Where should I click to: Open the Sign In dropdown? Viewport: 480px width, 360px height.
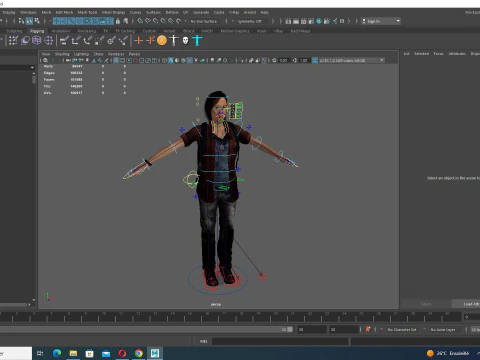(x=381, y=21)
